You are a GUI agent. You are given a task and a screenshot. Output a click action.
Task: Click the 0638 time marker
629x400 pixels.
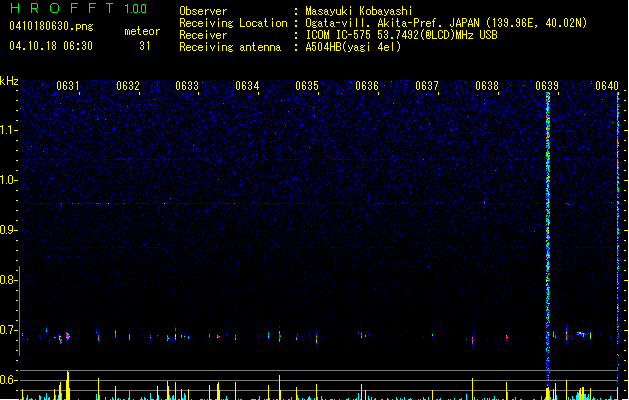point(487,86)
